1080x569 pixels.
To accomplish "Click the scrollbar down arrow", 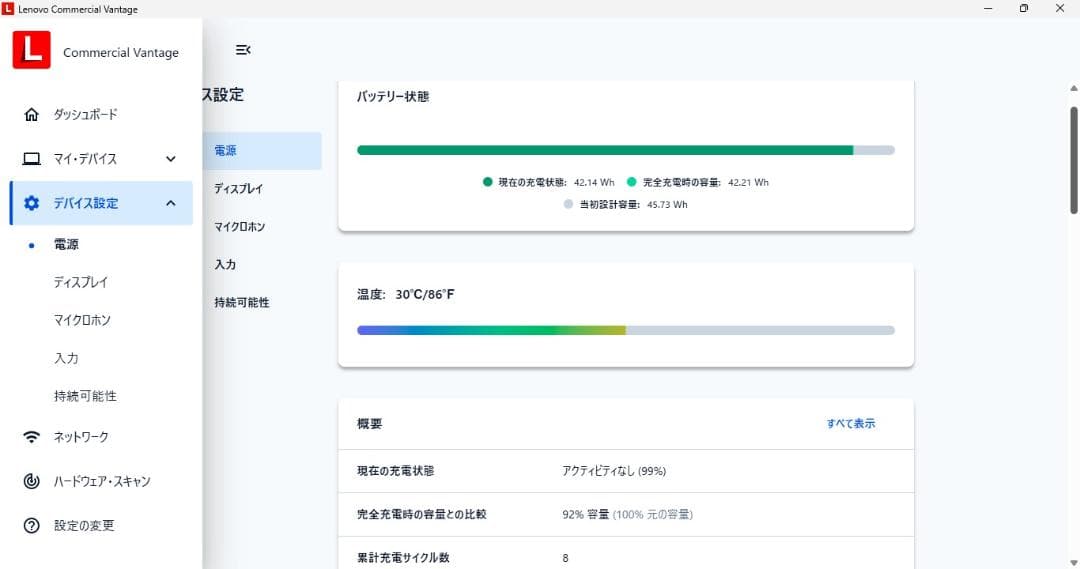I will coord(1074,563).
